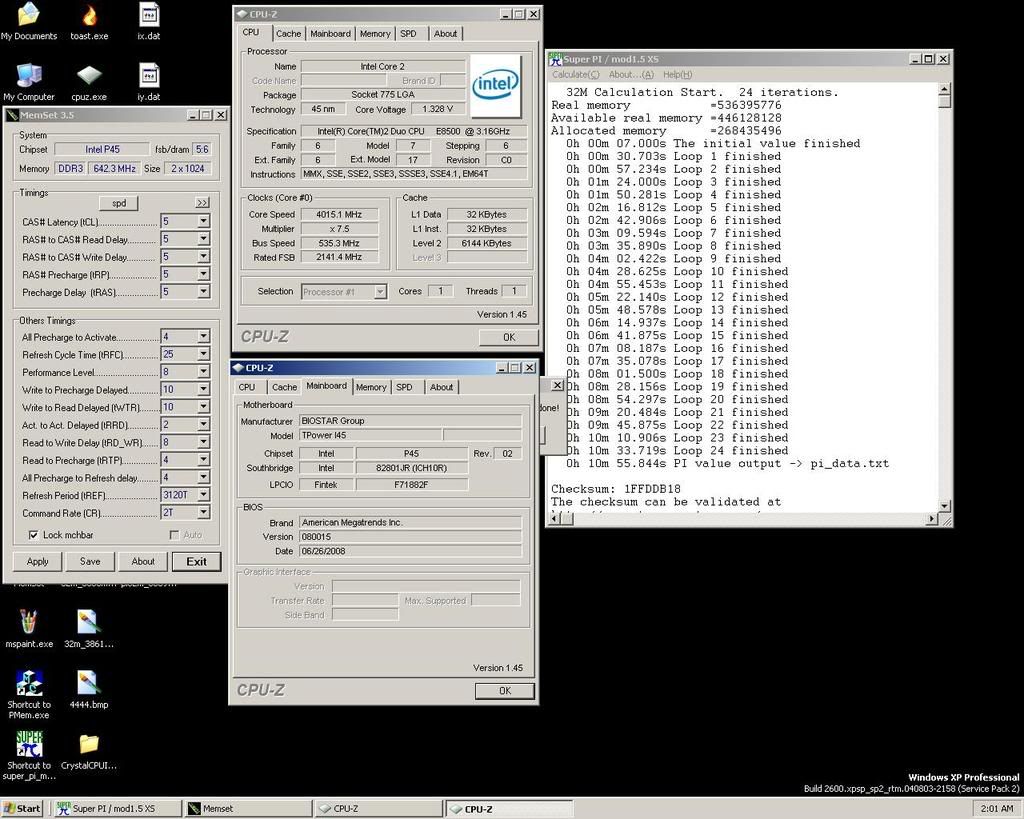Expand the RAS# to CAS# Read Delay dropdown

click(204, 239)
